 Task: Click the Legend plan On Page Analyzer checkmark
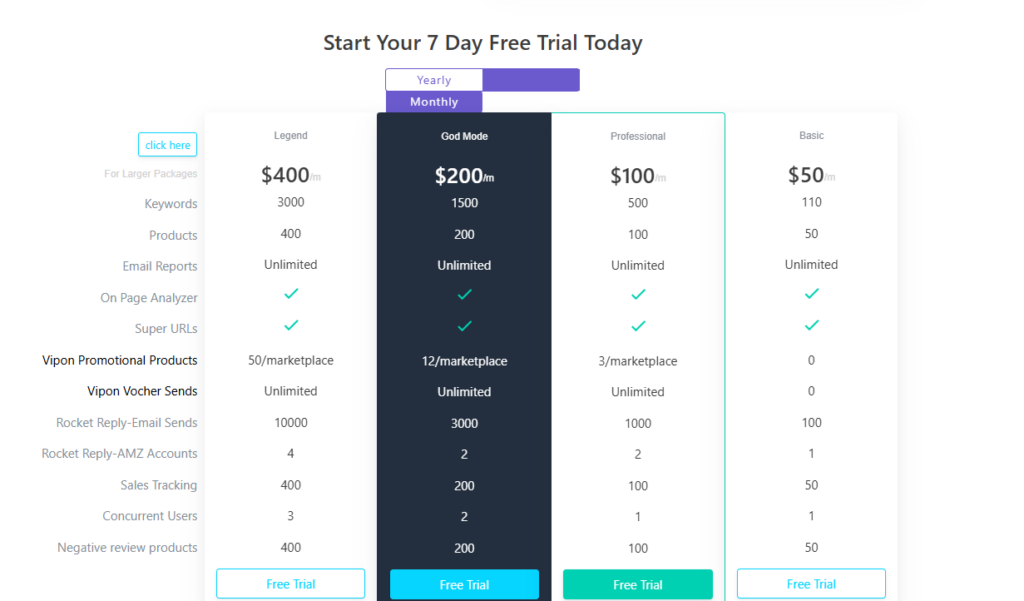[291, 294]
